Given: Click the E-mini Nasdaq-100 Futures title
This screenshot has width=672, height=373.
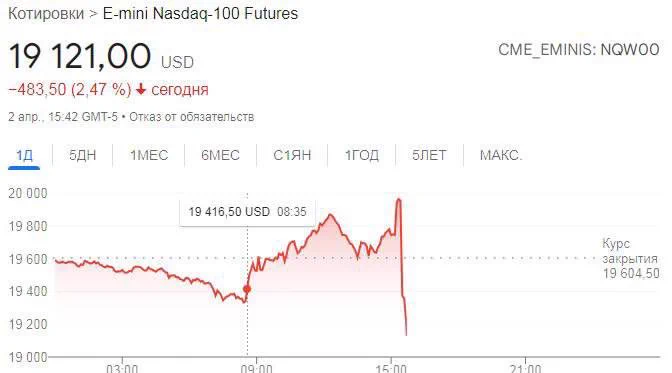Looking at the screenshot, I should point(200,13).
